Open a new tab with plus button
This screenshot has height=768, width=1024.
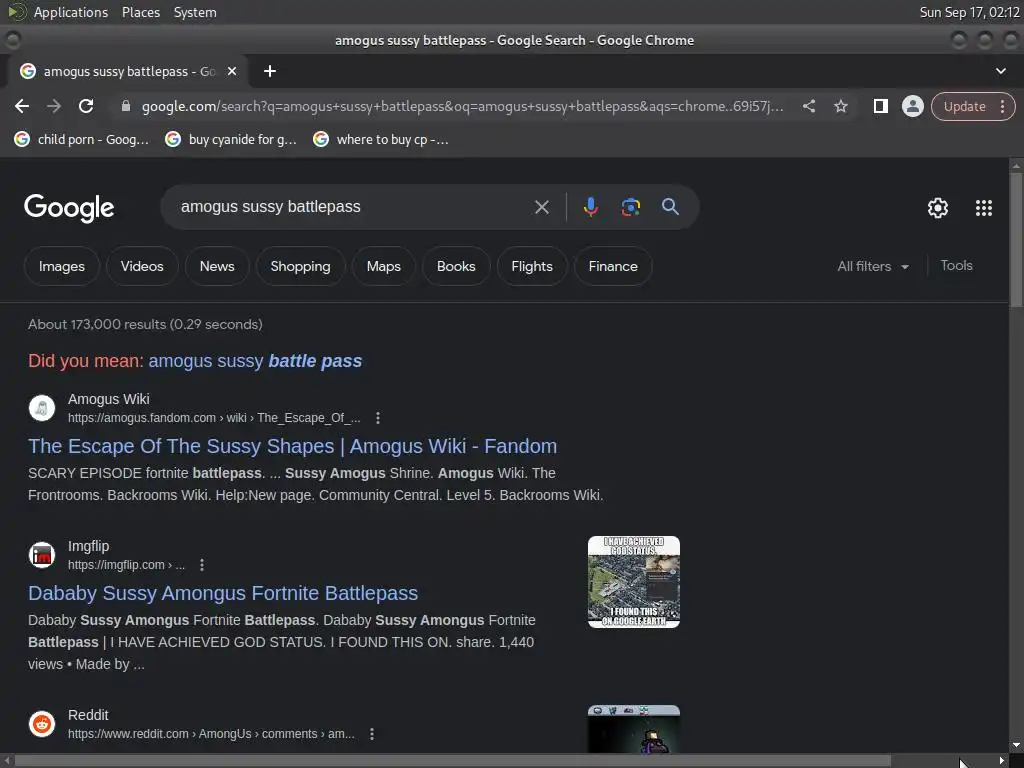270,71
